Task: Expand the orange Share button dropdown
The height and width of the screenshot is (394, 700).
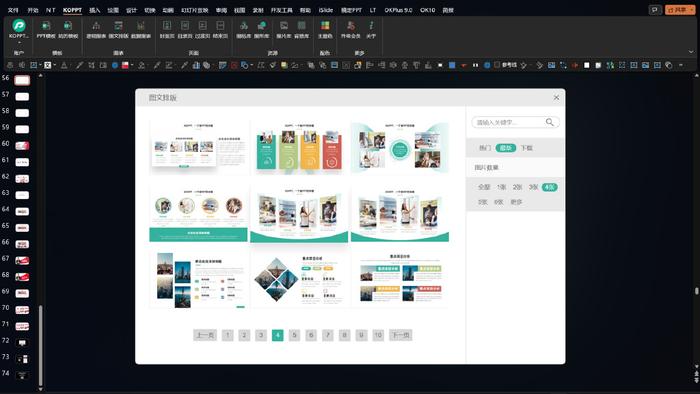Action: pyautogui.click(x=692, y=10)
